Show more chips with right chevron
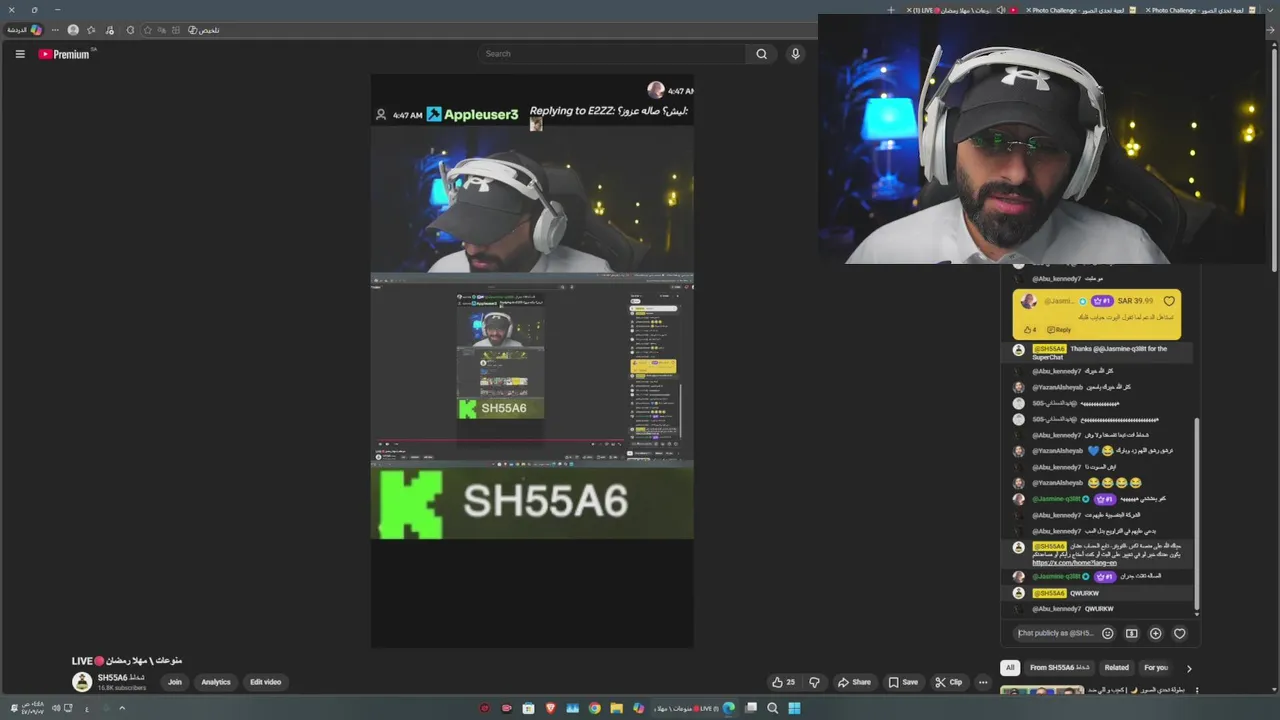 [x=1189, y=668]
